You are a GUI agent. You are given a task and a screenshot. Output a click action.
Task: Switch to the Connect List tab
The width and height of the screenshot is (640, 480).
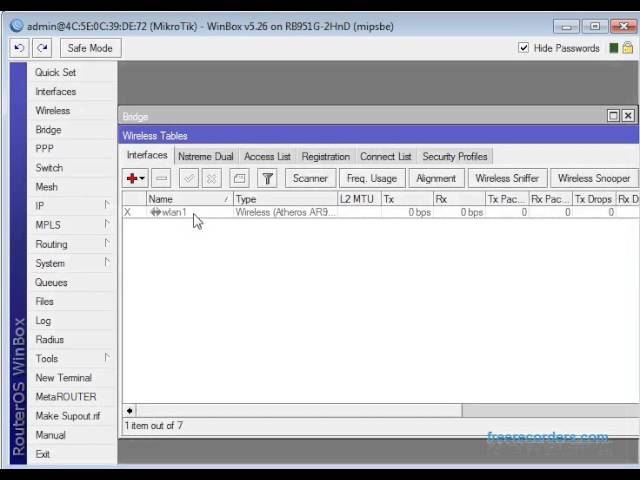386,157
